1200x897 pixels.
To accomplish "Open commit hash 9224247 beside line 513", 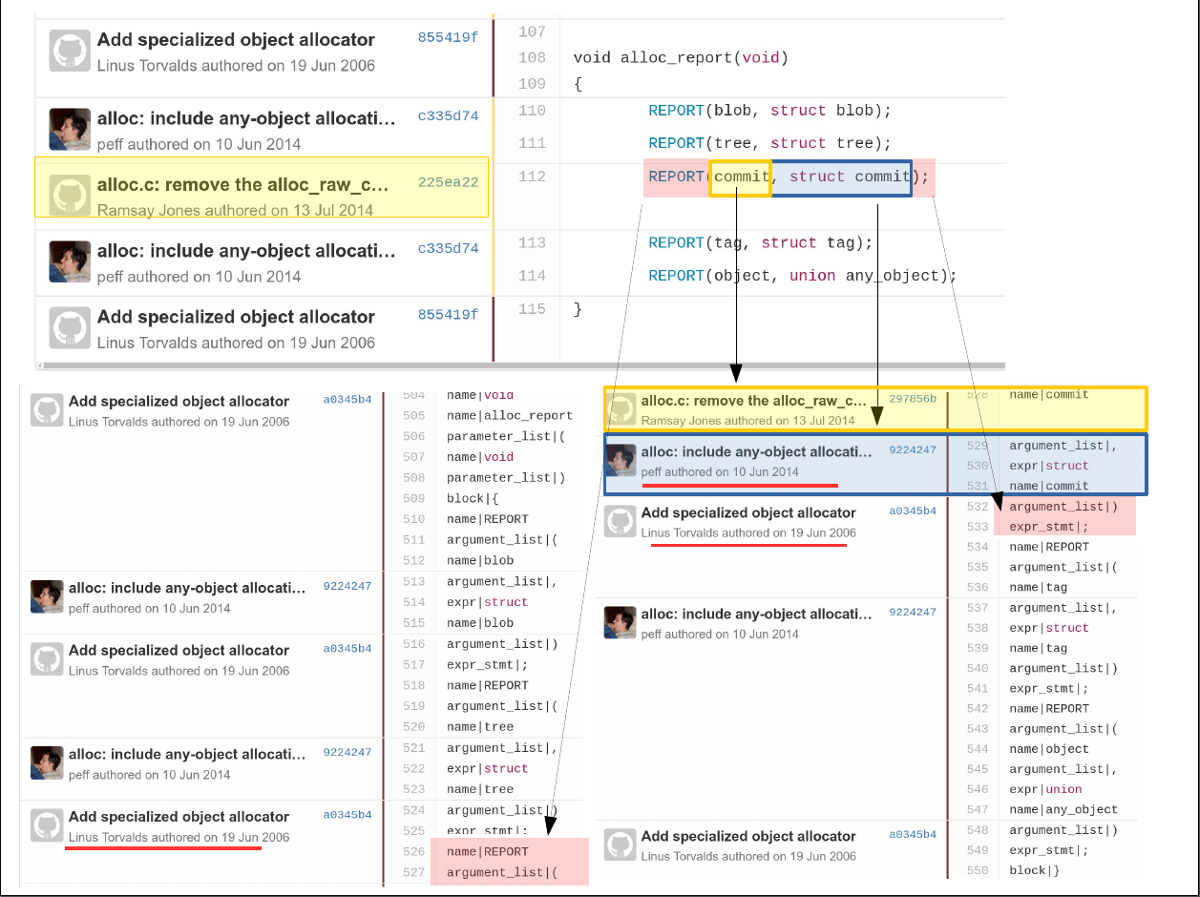I will pyautogui.click(x=347, y=587).
